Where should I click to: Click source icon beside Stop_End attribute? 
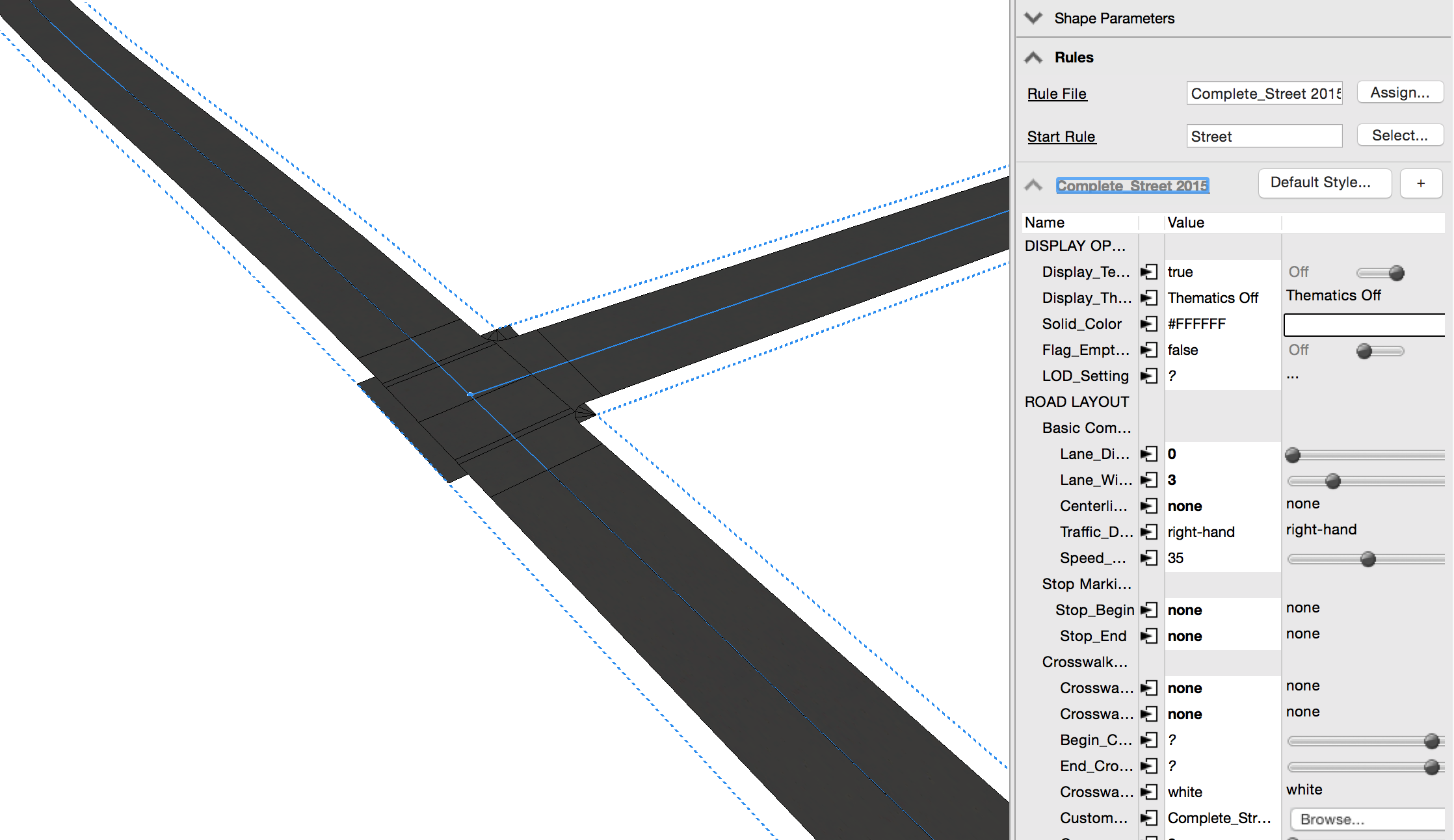coord(1149,636)
